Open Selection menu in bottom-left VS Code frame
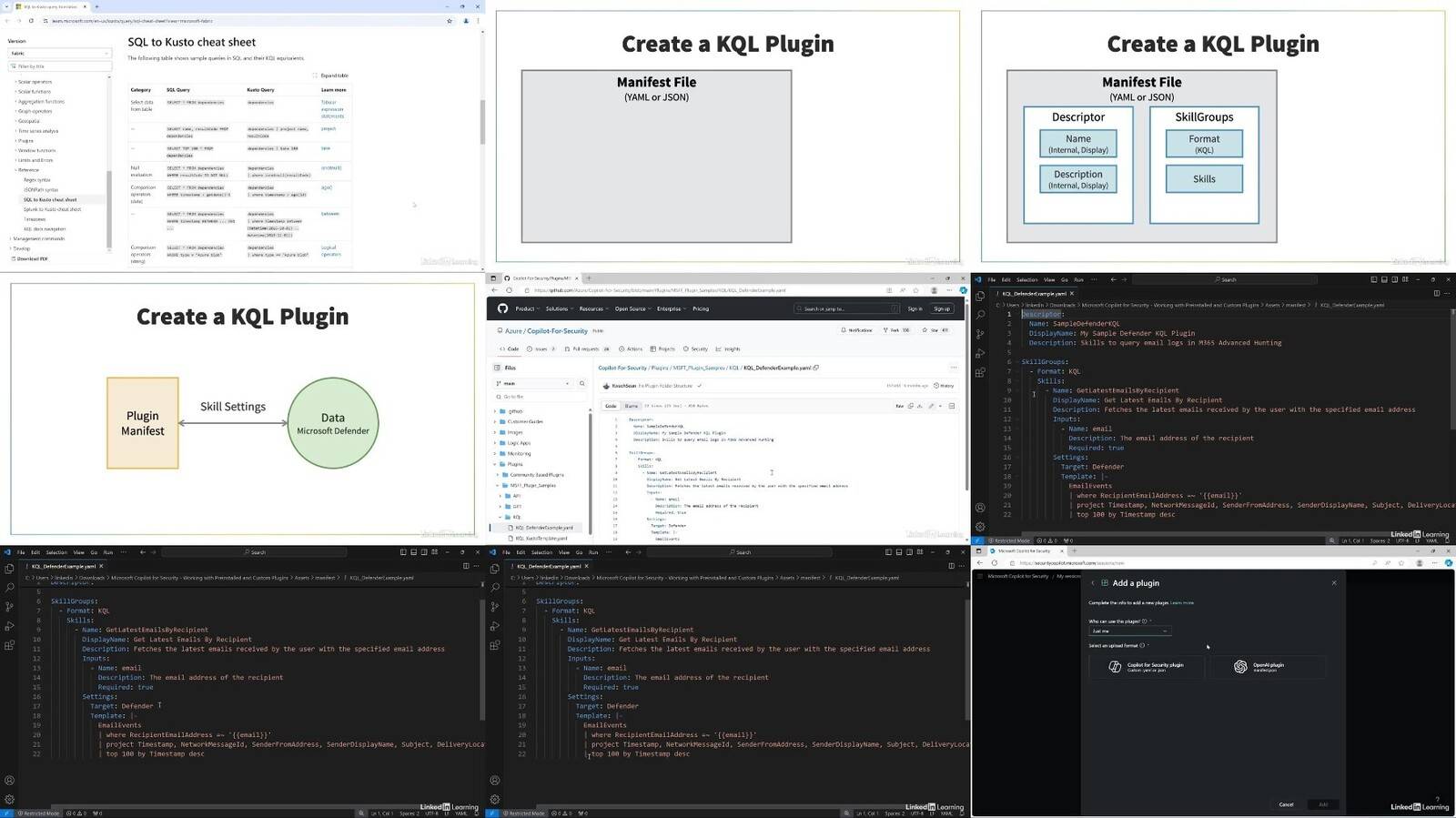Viewport: 1456px width, 818px height. click(x=56, y=552)
